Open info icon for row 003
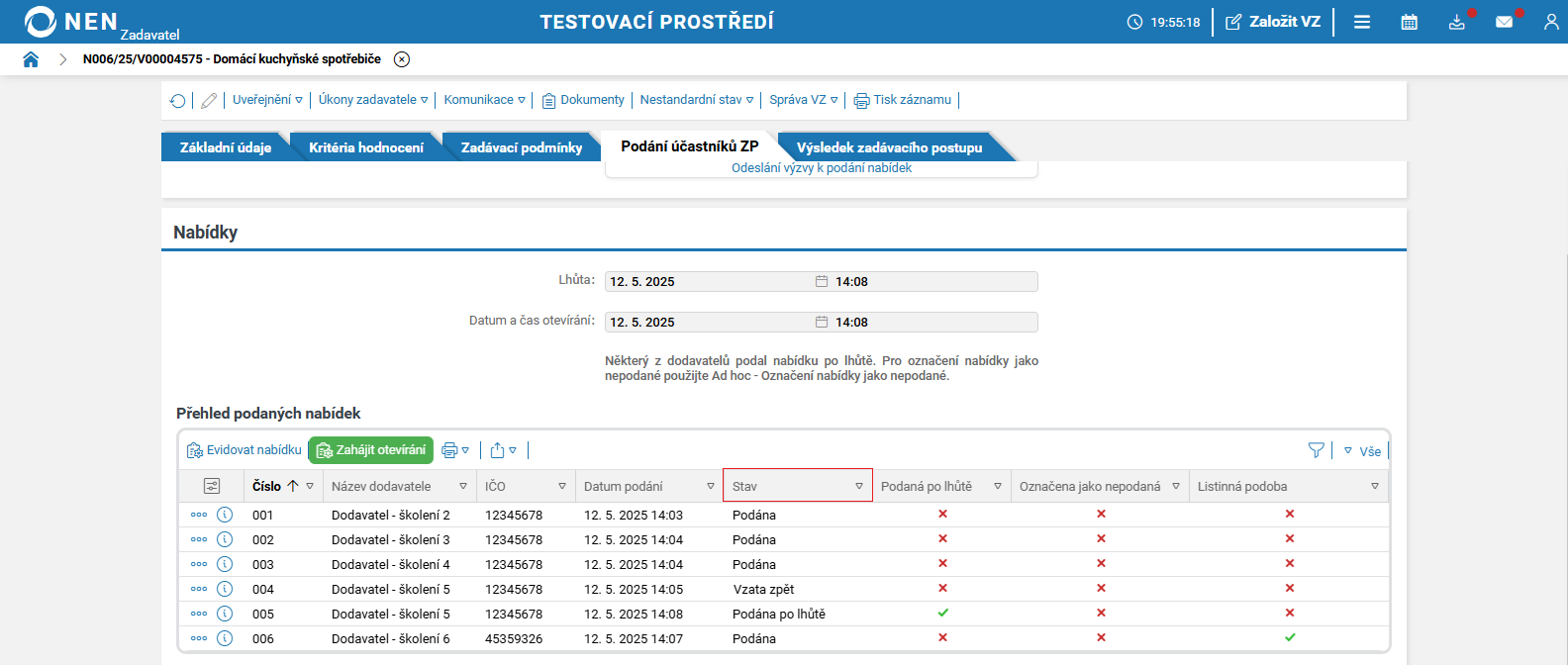The height and width of the screenshot is (665, 1568). pyautogui.click(x=225, y=564)
